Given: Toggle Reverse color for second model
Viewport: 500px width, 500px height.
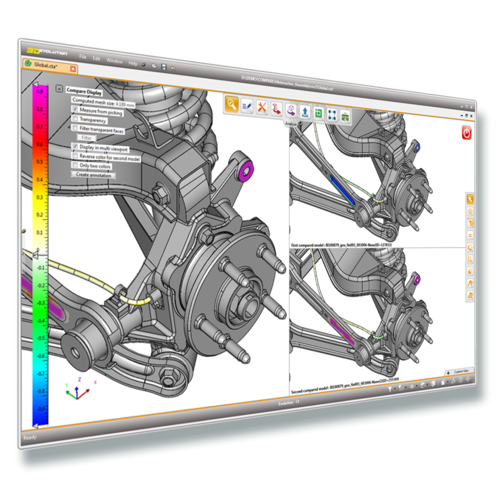Looking at the screenshot, I should [75, 156].
